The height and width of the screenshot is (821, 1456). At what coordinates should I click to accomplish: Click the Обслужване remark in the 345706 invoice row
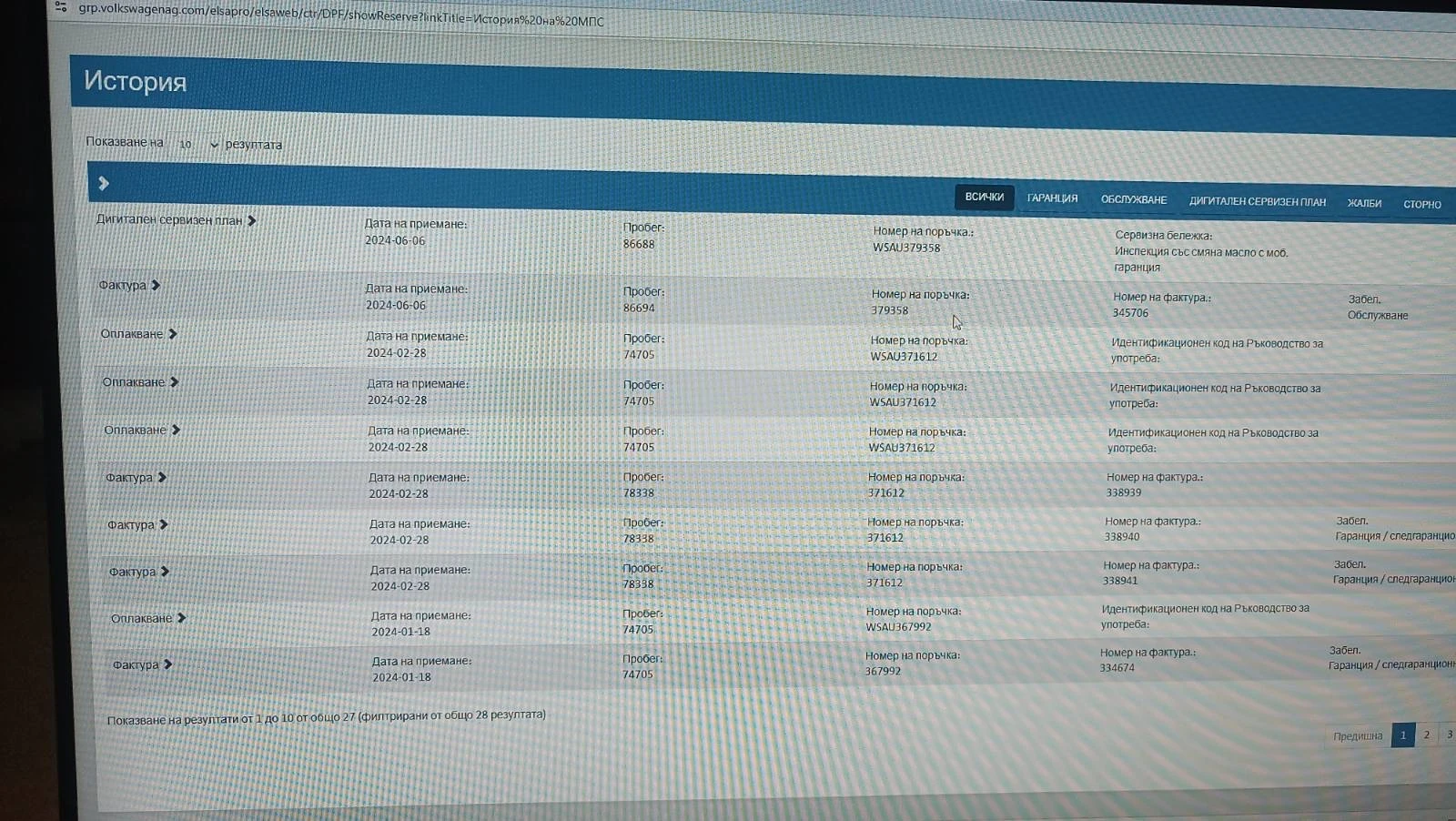[1378, 315]
